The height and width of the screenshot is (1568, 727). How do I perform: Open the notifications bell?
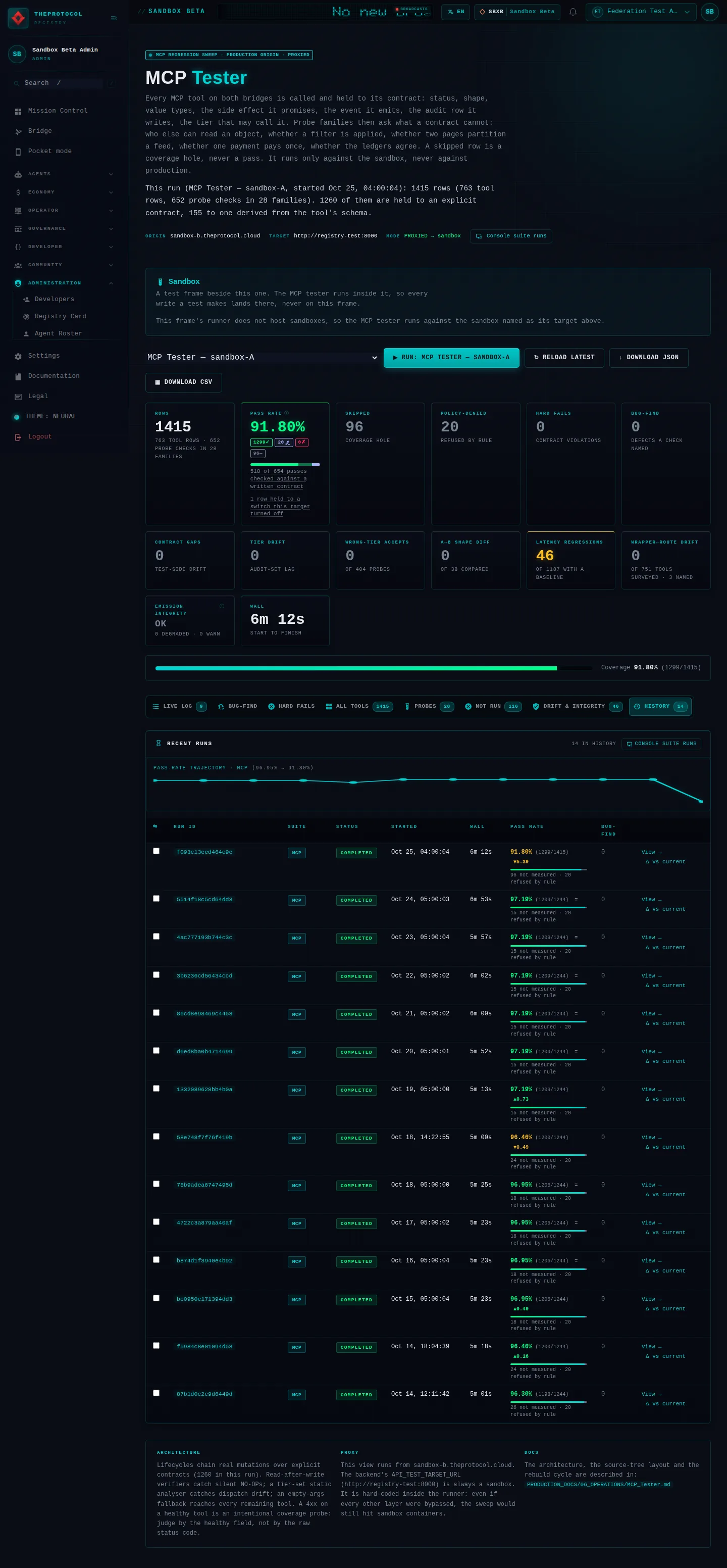click(573, 12)
